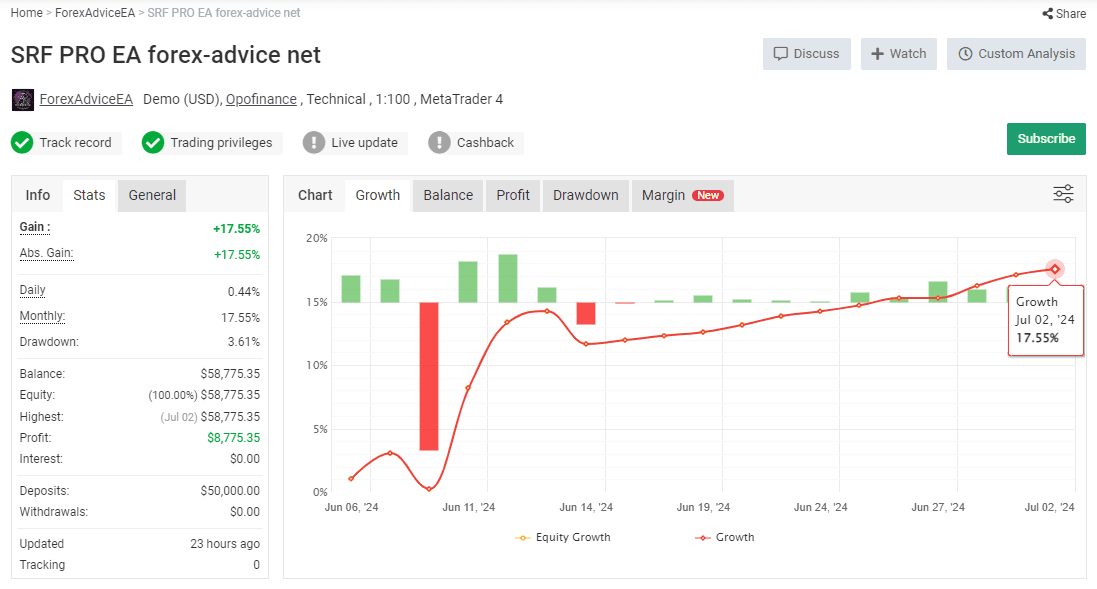Image resolution: width=1097 pixels, height=589 pixels.
Task: Click the Share icon at top right
Action: [1047, 13]
